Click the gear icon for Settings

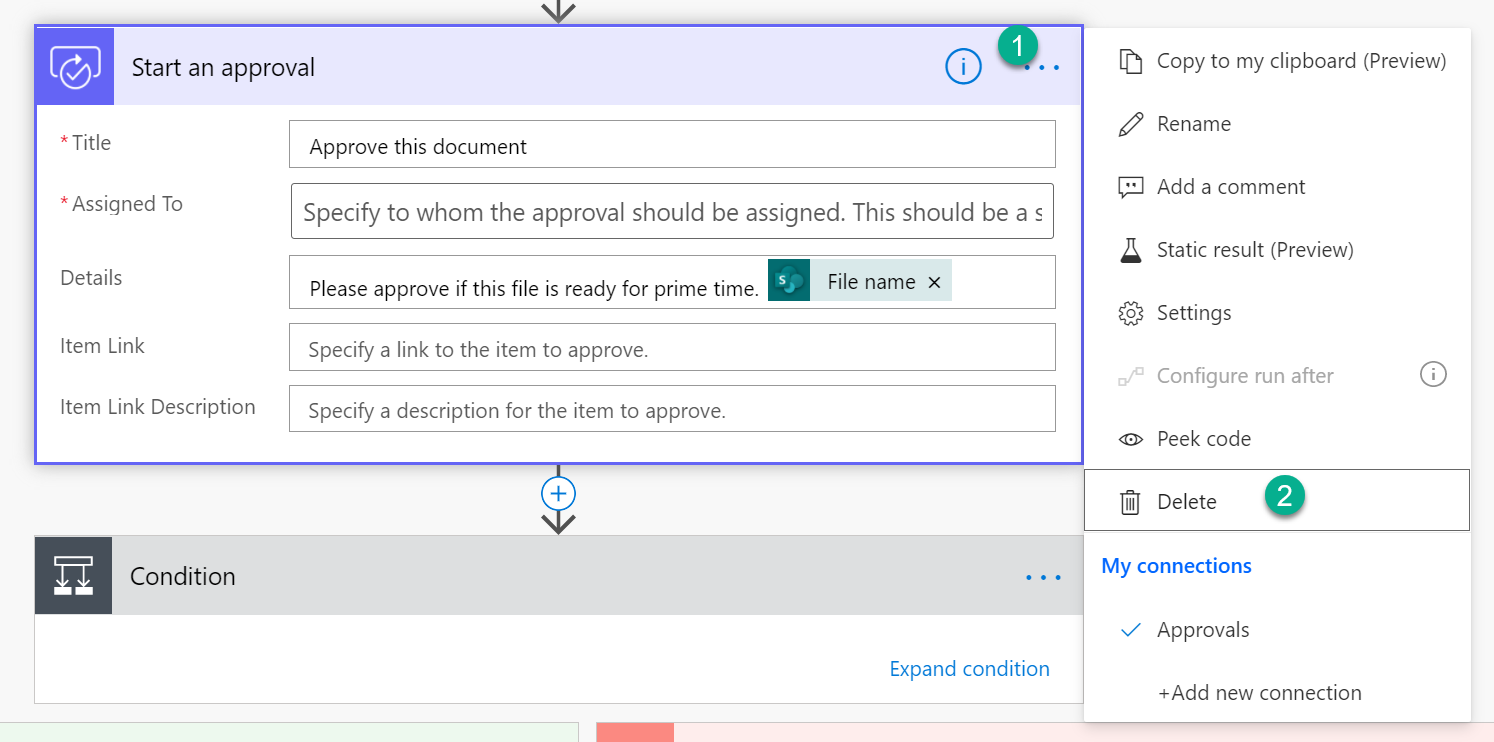coord(1130,313)
